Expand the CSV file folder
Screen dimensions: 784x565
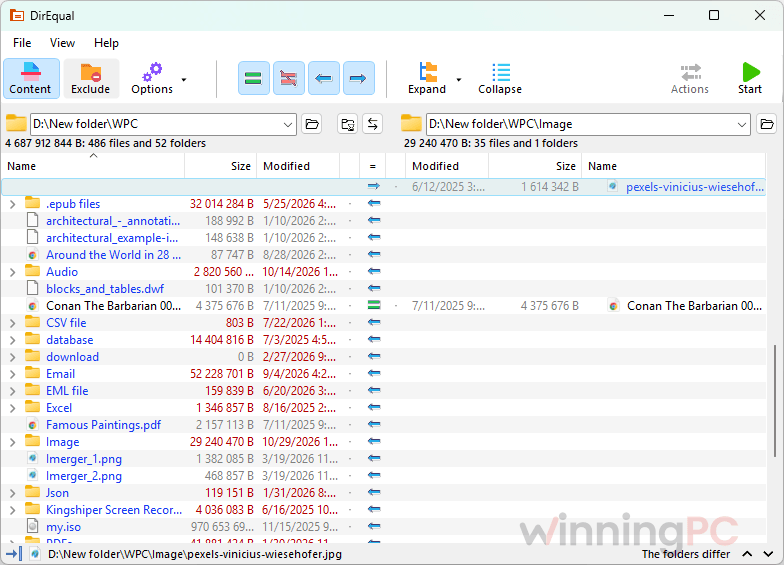coord(12,323)
